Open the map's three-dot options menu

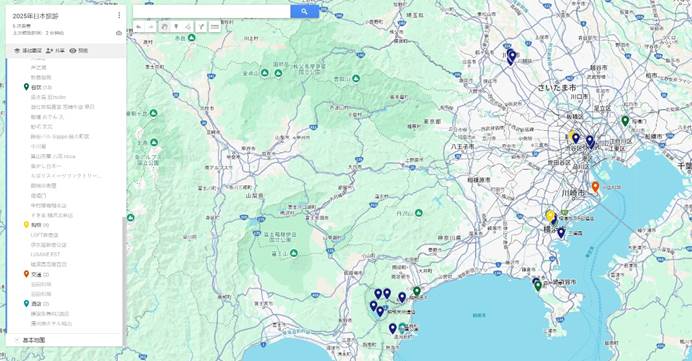click(x=119, y=15)
